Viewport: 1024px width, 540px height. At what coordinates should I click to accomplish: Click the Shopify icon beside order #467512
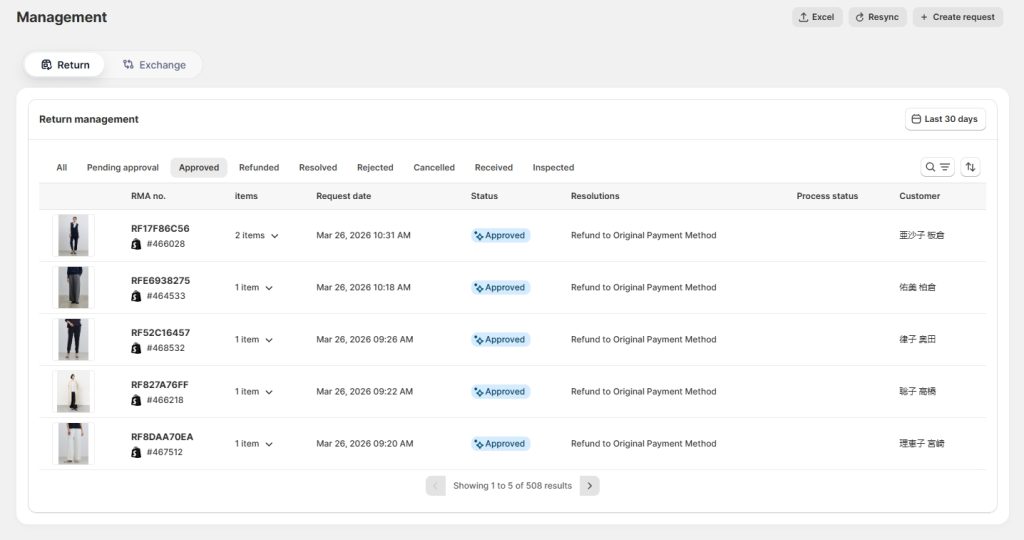coord(136,453)
